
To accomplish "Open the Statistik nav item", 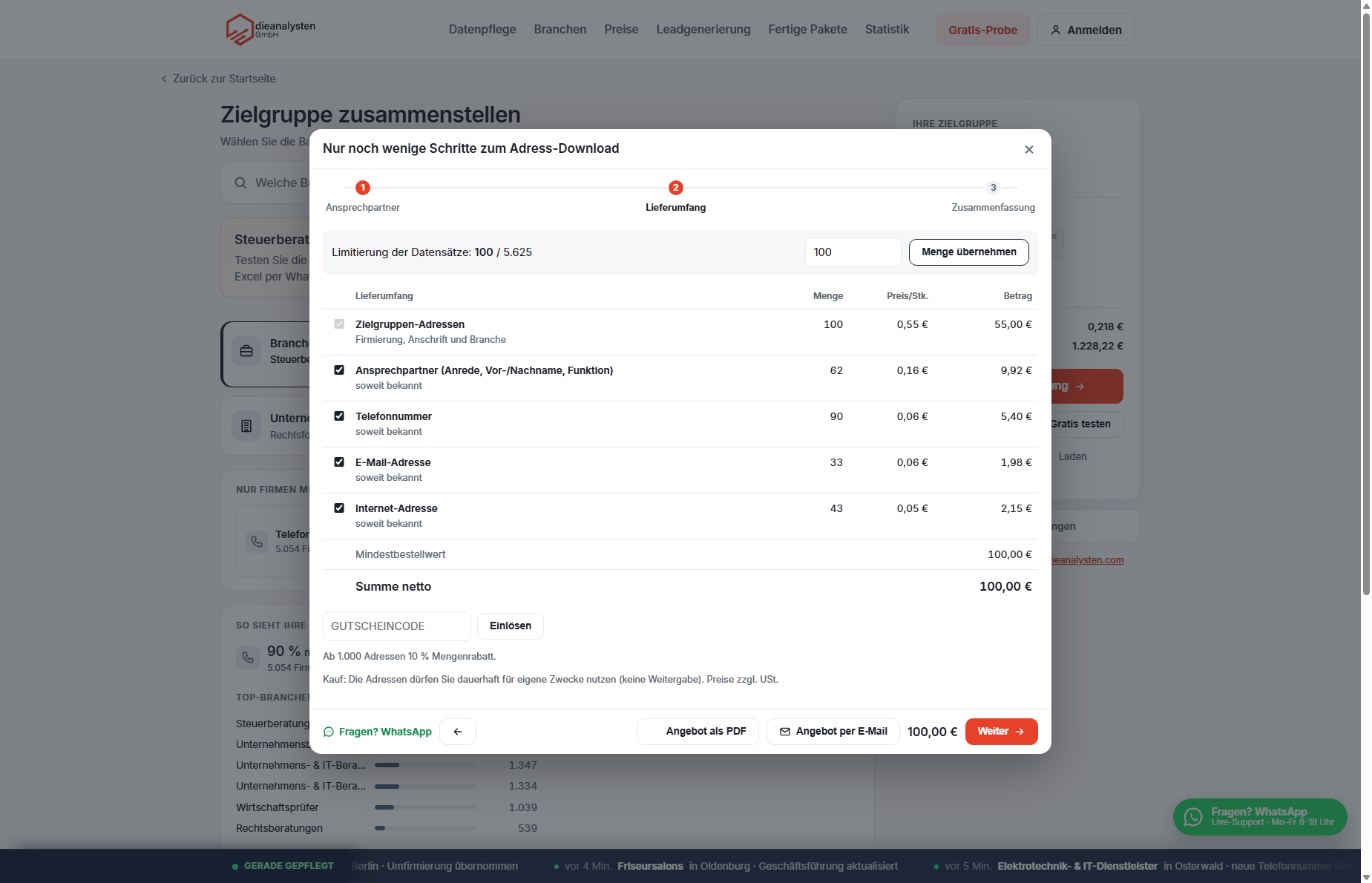I will (x=887, y=29).
